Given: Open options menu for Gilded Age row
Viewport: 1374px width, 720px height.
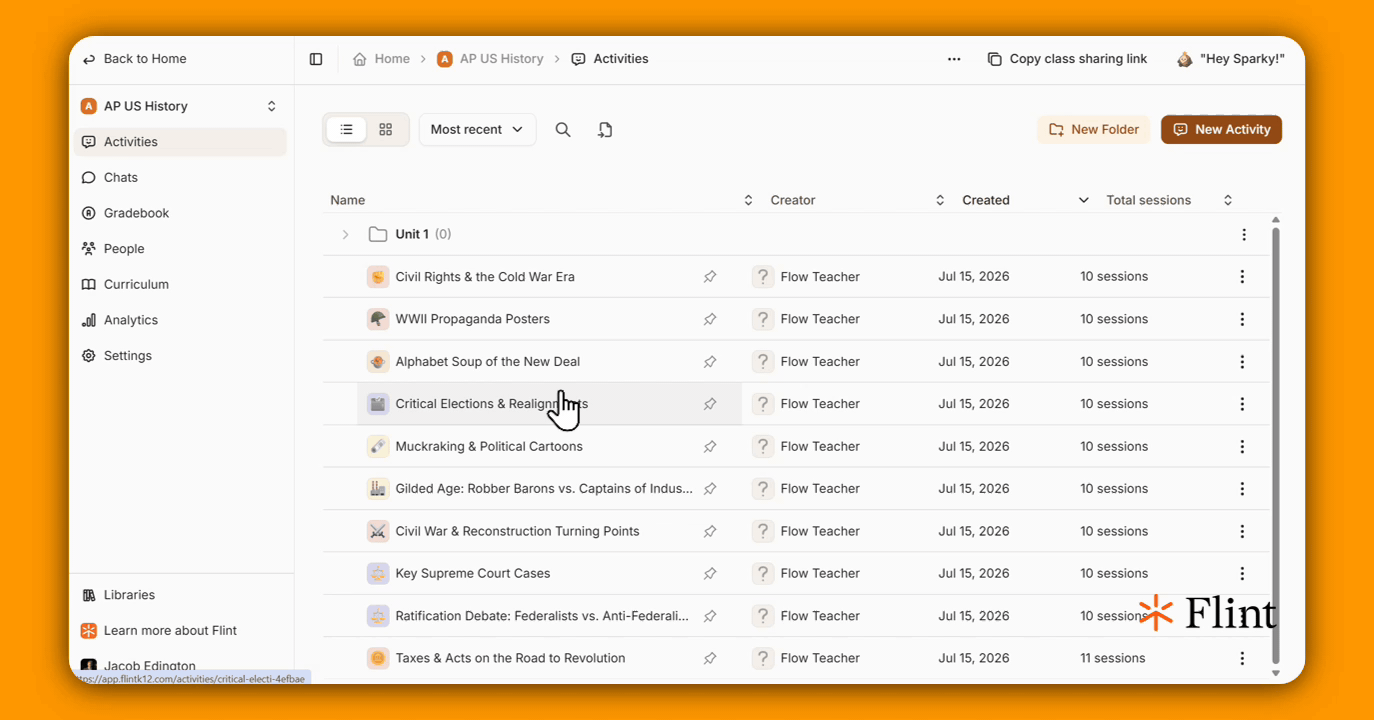Looking at the screenshot, I should [x=1242, y=489].
